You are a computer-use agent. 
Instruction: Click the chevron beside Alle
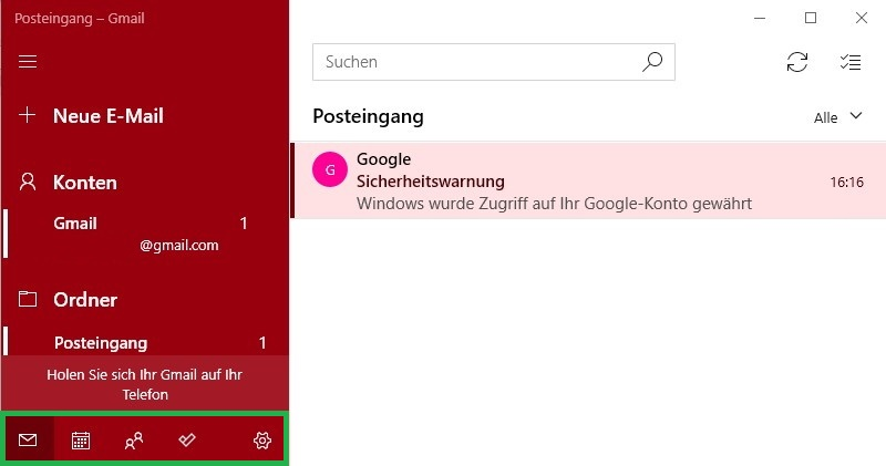[856, 116]
